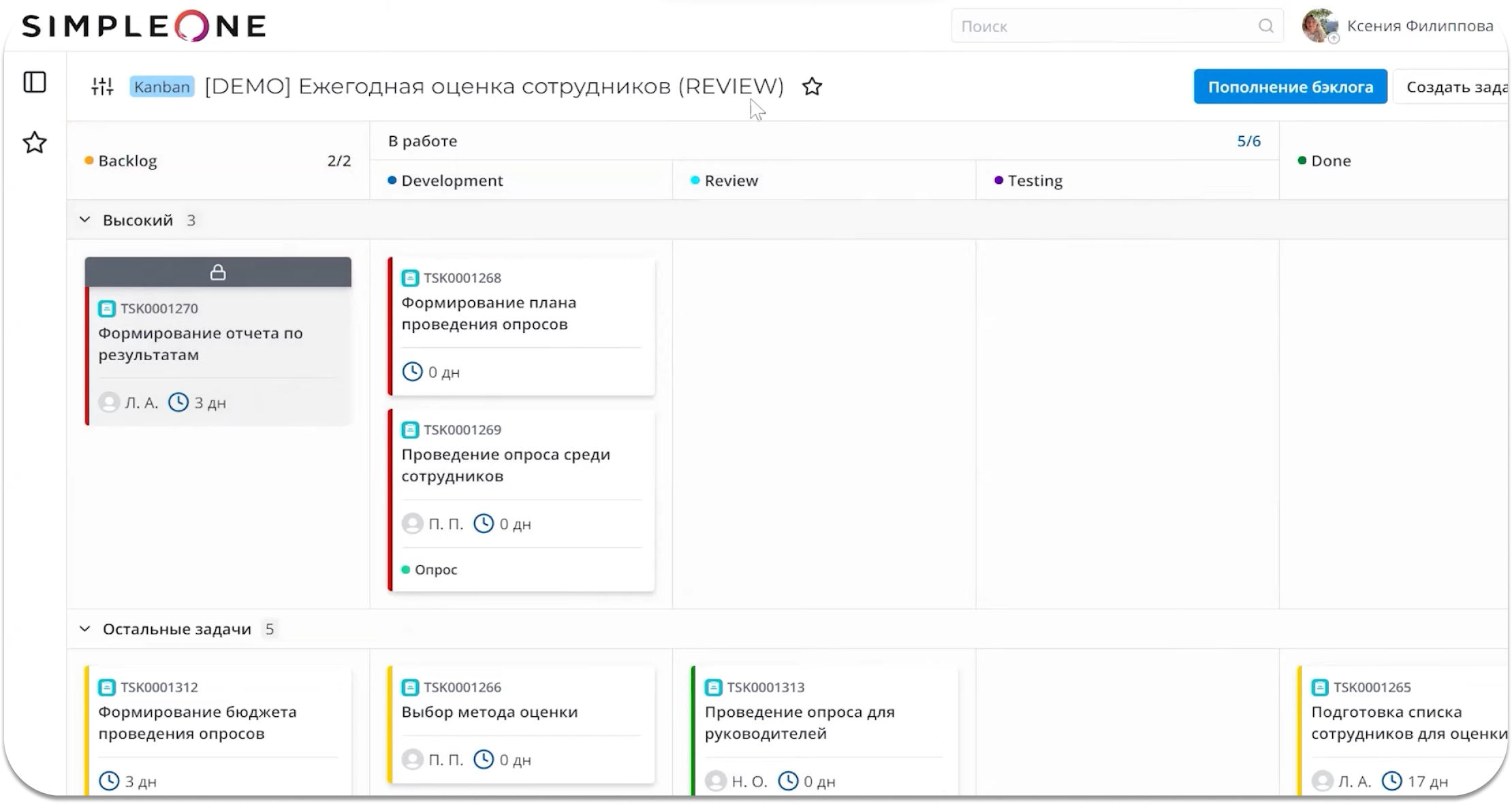Click clock icon on TSK0001269 card
The image size is (1512, 804).
(484, 524)
